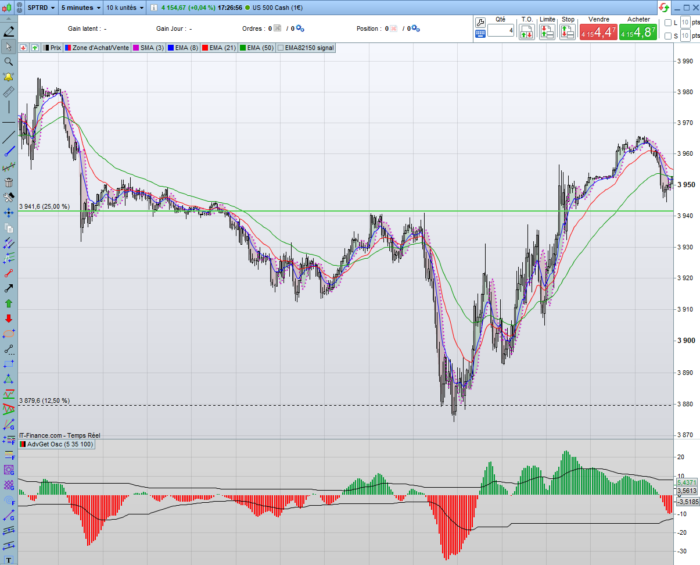Click the Acheter buy price button
This screenshot has height=565, width=700.
pyautogui.click(x=638, y=32)
